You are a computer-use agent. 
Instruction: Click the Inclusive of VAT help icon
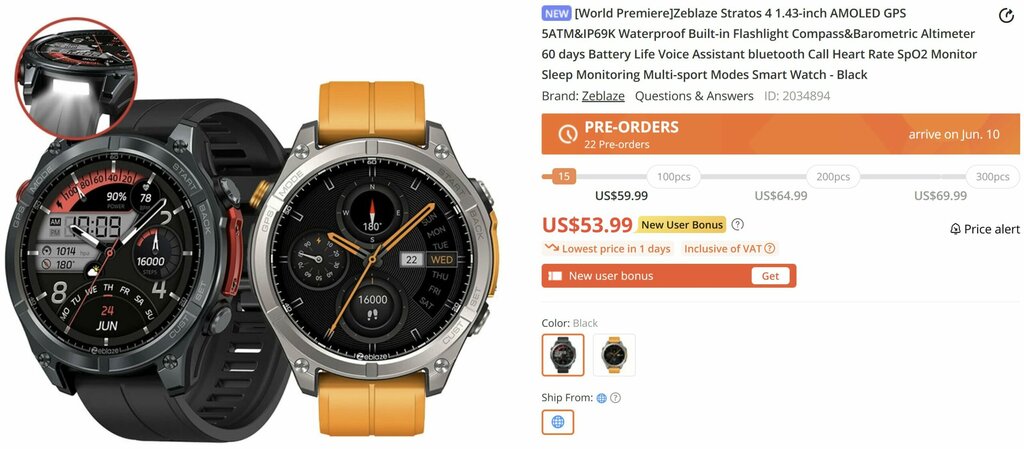pyautogui.click(x=770, y=248)
